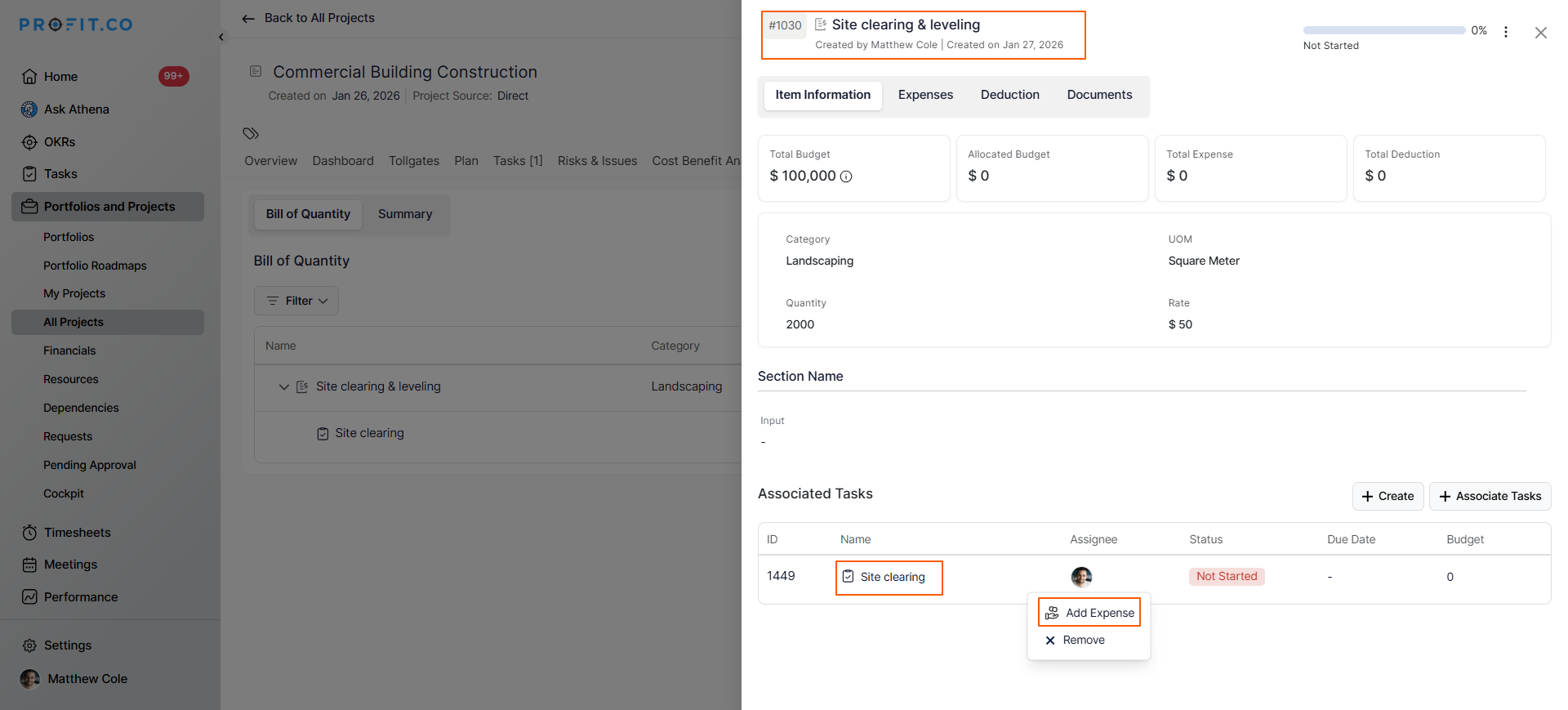Collapse the sidebar with the arrow icon
The image size is (1568, 710).
point(221,38)
